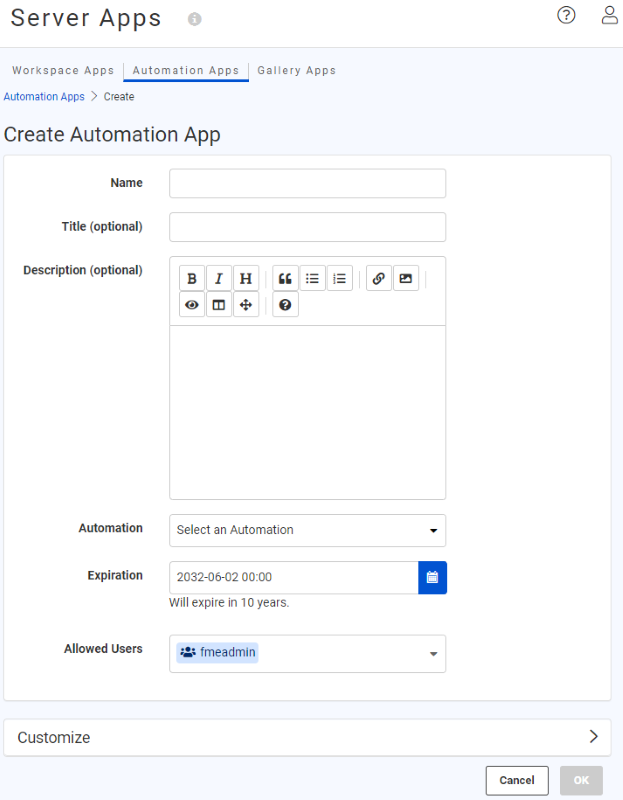Toggle side-by-side editor view
623x800 pixels.
pyautogui.click(x=219, y=305)
